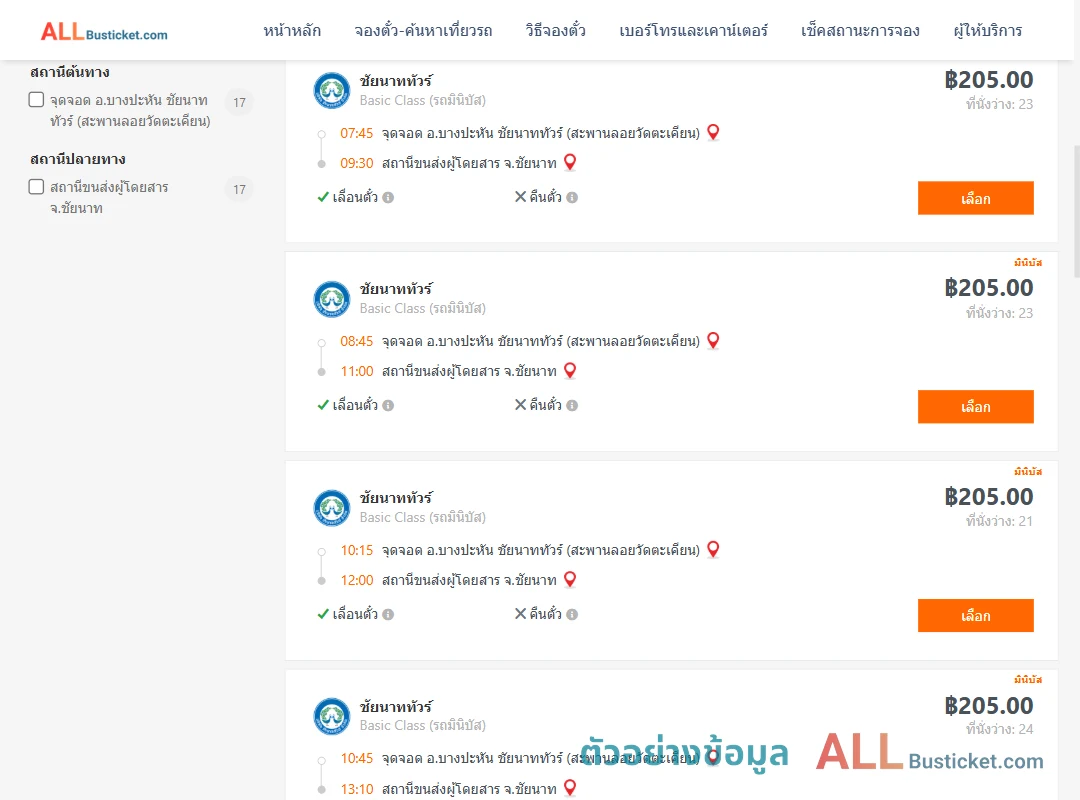Click count badge 17 beside origin filter
This screenshot has width=1080, height=800.
(239, 103)
